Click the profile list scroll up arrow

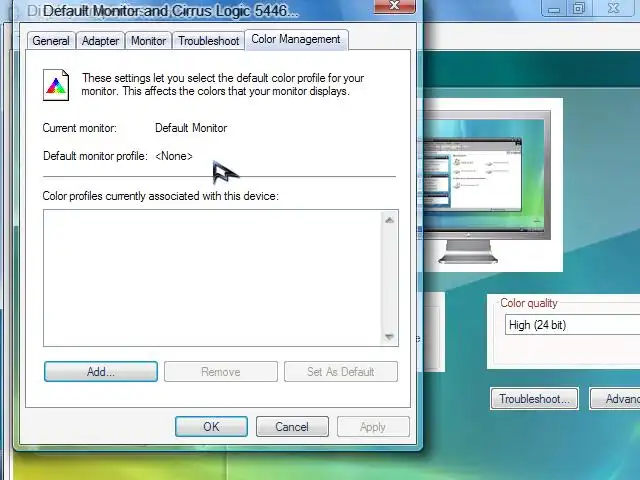[389, 220]
